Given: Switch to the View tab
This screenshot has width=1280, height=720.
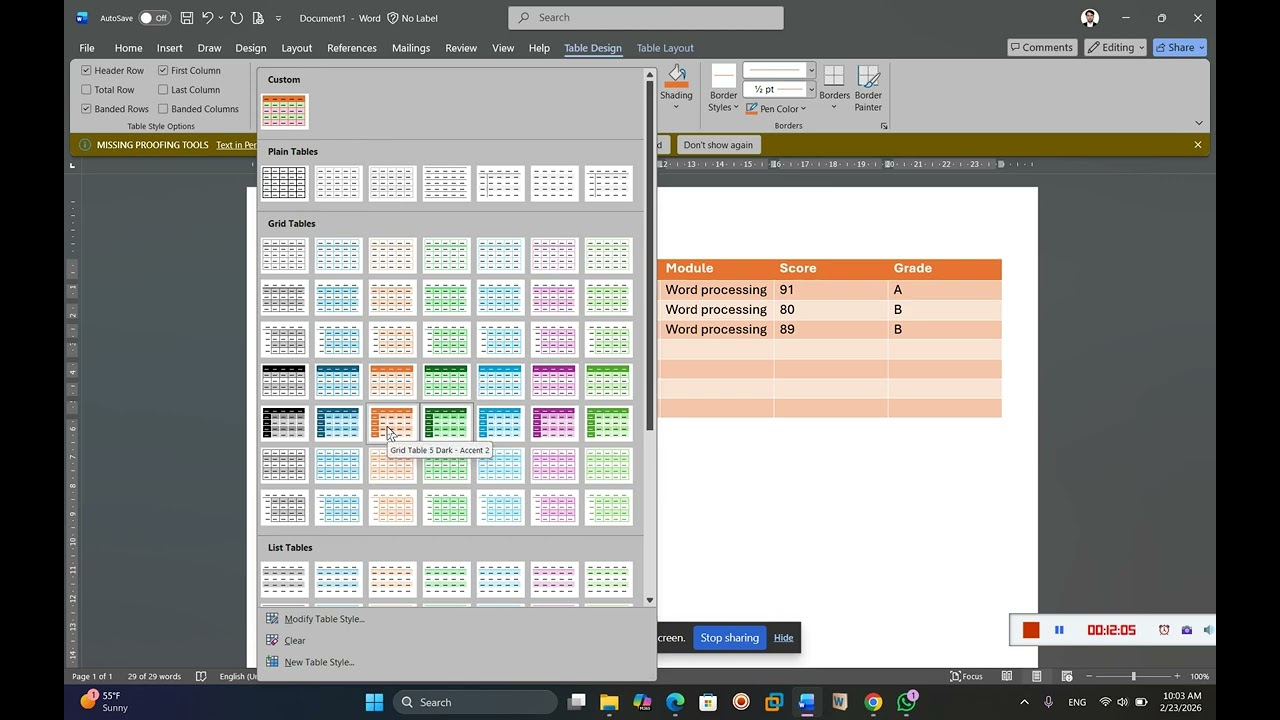Looking at the screenshot, I should coord(503,48).
